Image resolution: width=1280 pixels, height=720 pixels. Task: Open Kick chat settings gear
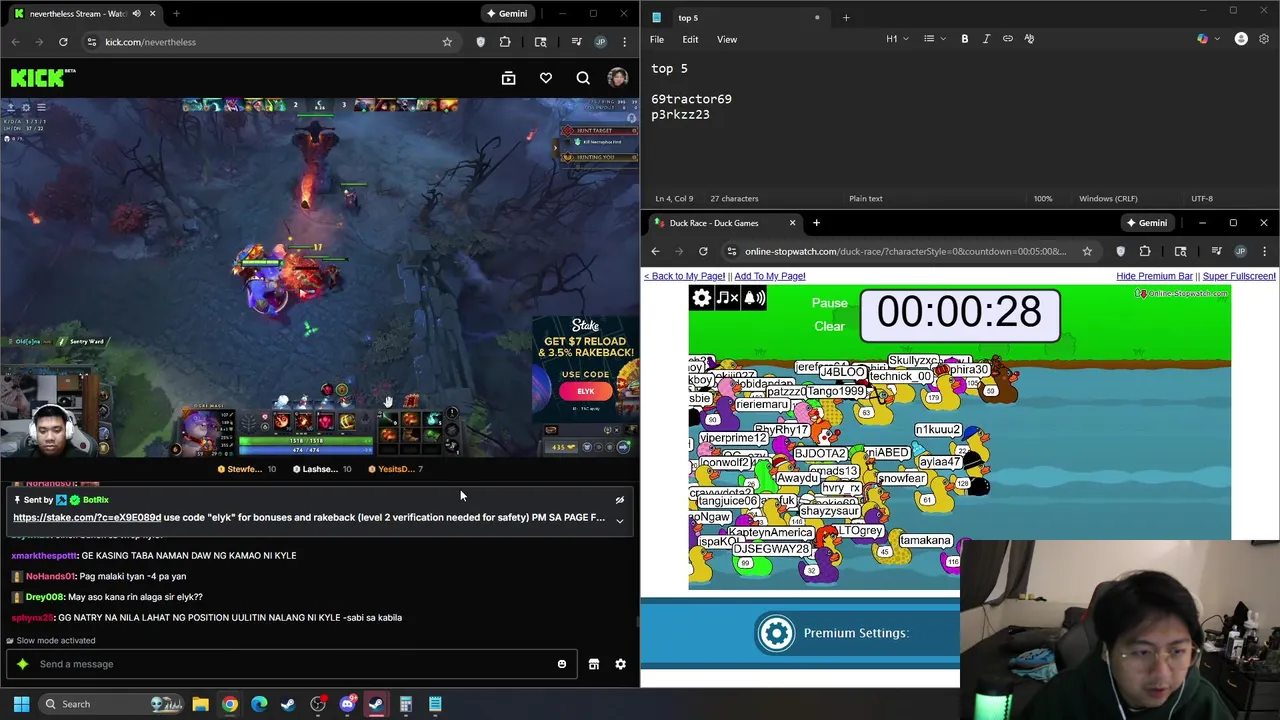coord(620,664)
